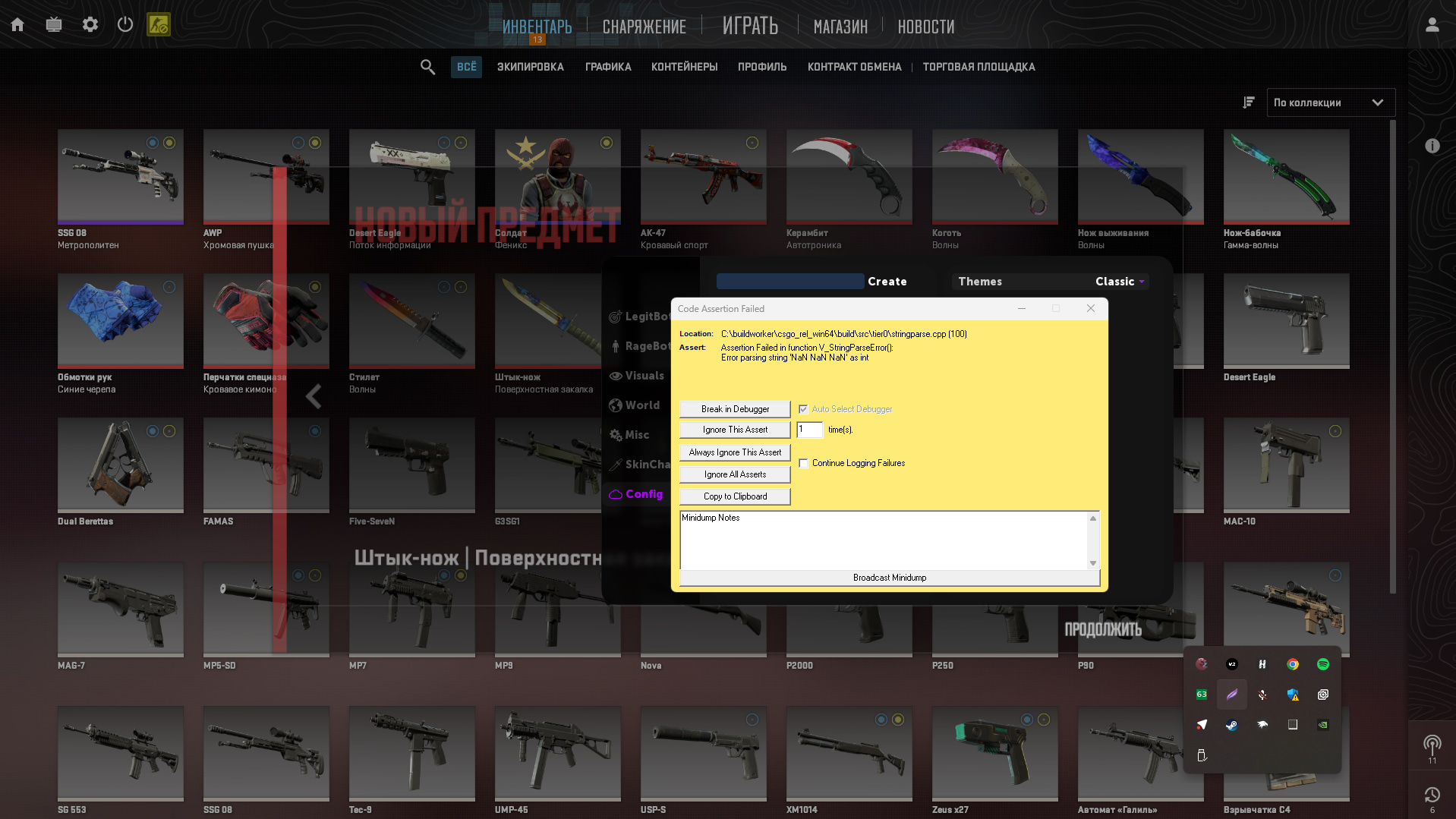Click the Windows Security warning tray icon

click(x=1292, y=695)
